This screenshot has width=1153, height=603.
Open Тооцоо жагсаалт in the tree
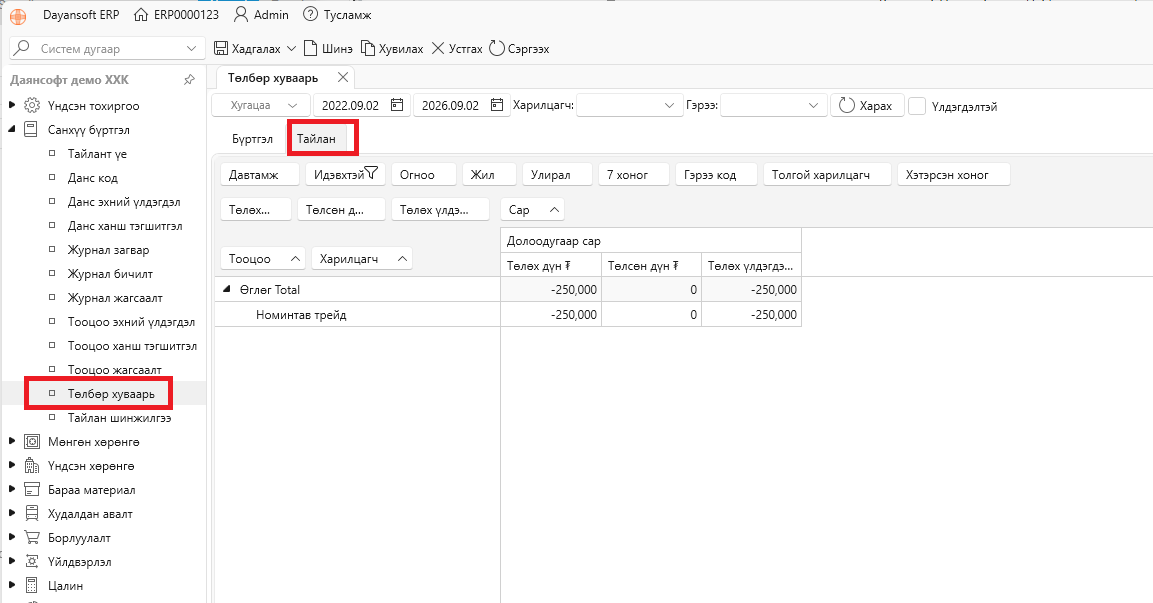coord(115,370)
